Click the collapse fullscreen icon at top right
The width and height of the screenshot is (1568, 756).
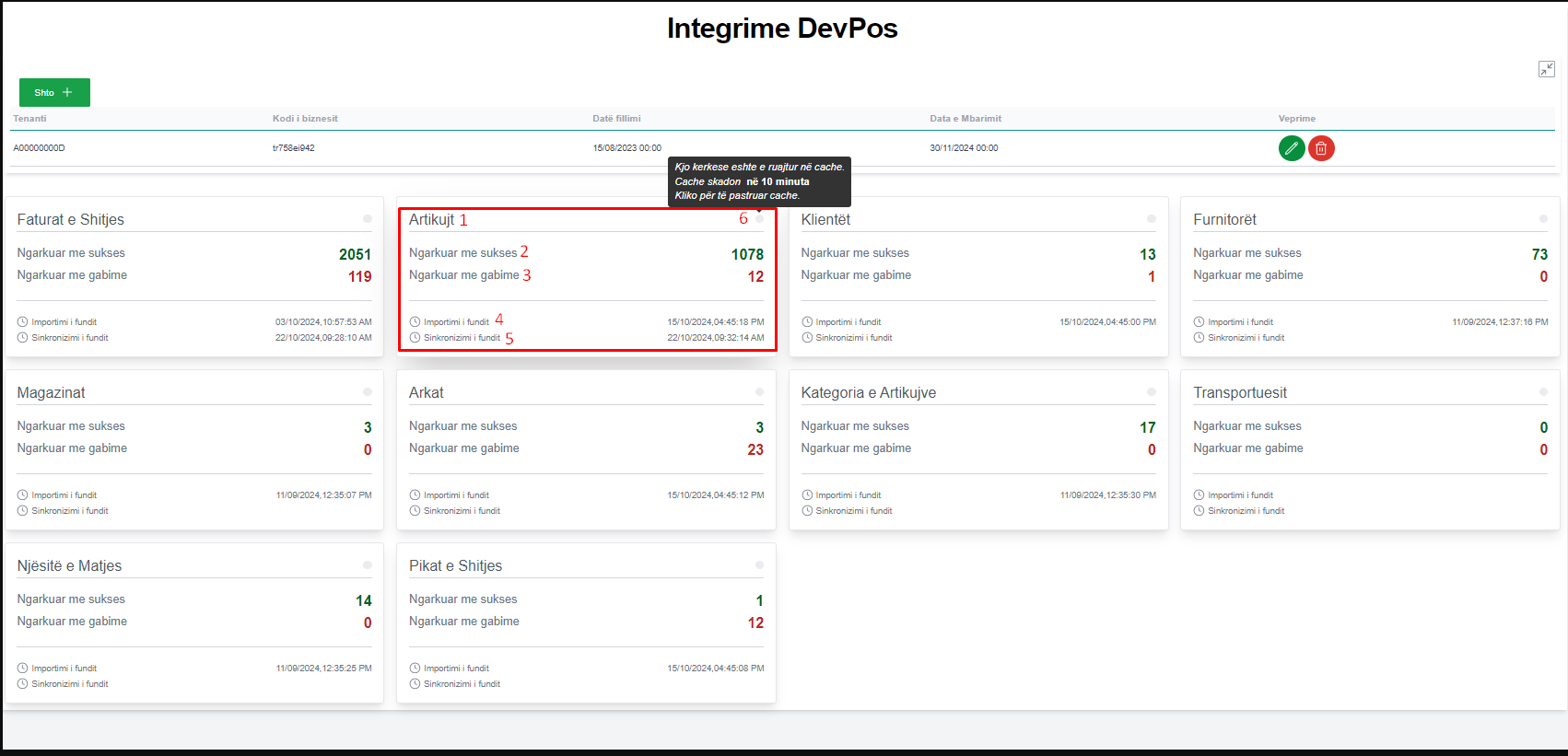coord(1547,69)
